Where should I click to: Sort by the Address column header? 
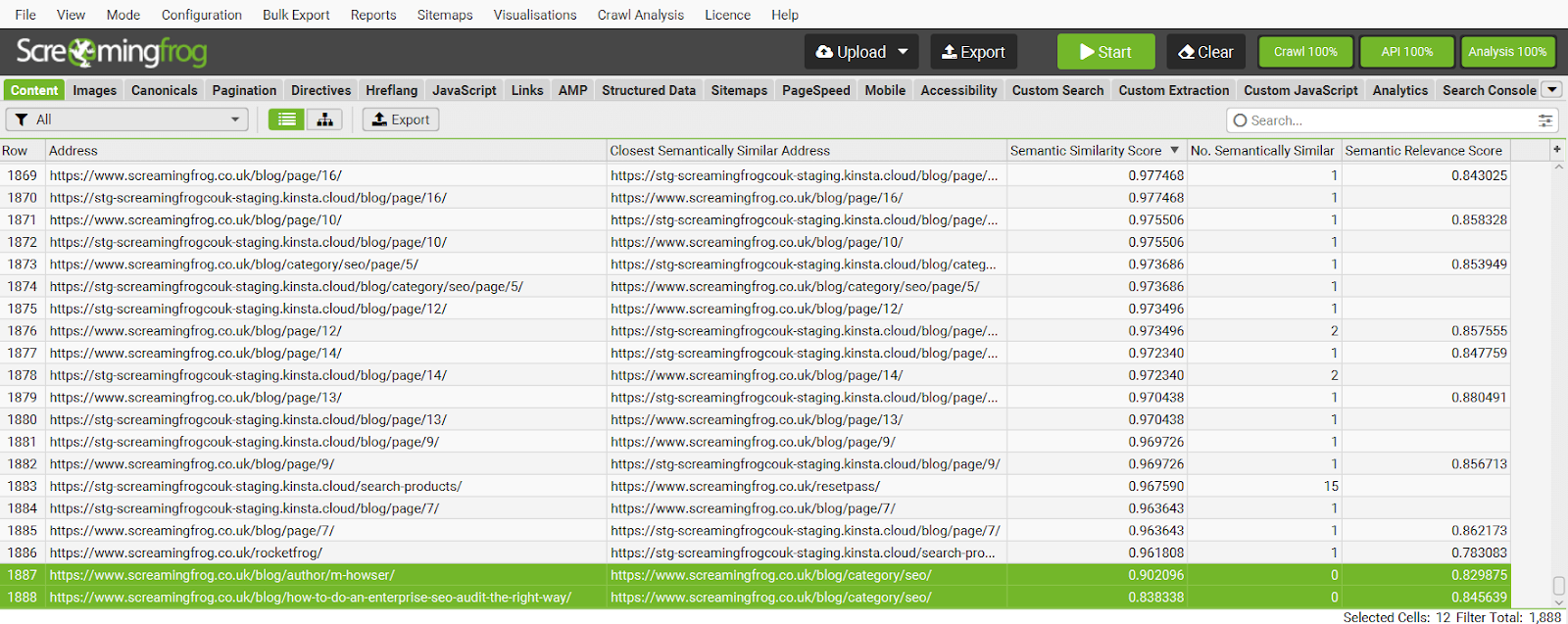[x=326, y=150]
